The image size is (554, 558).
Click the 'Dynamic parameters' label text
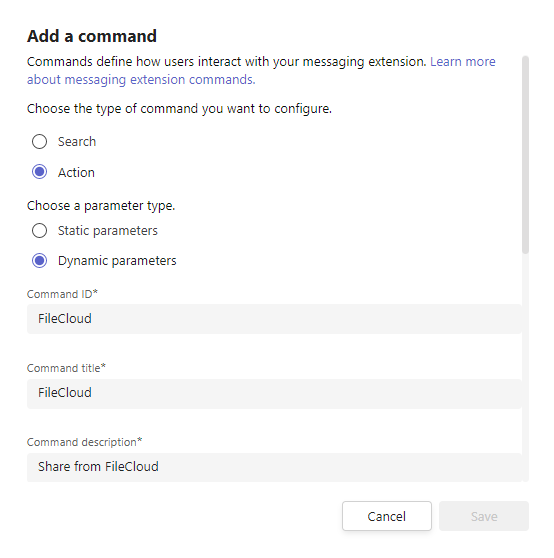tap(117, 261)
